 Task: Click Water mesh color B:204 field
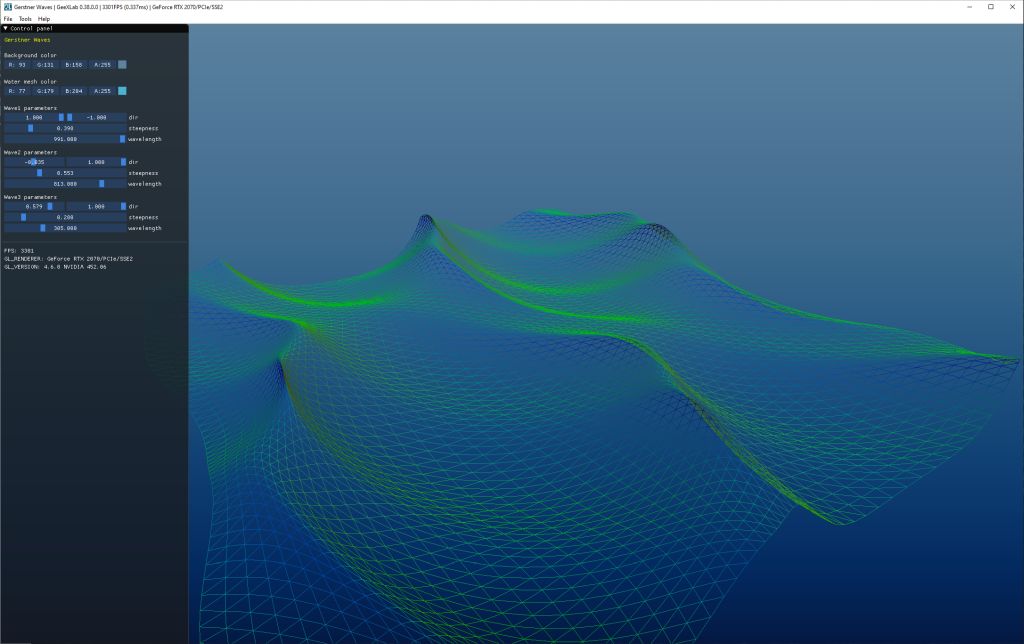(74, 91)
